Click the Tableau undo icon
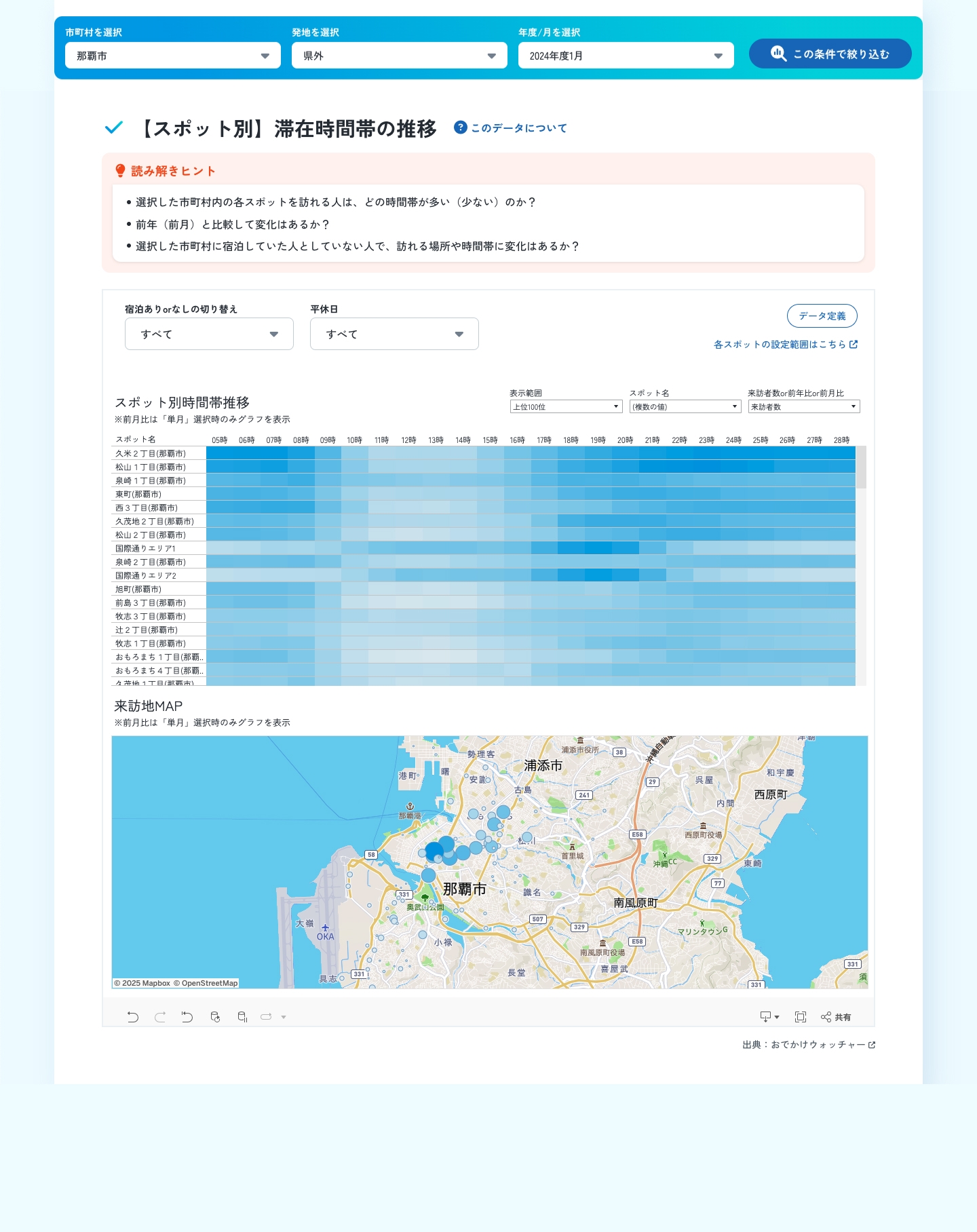Image resolution: width=977 pixels, height=1232 pixels. (133, 1016)
